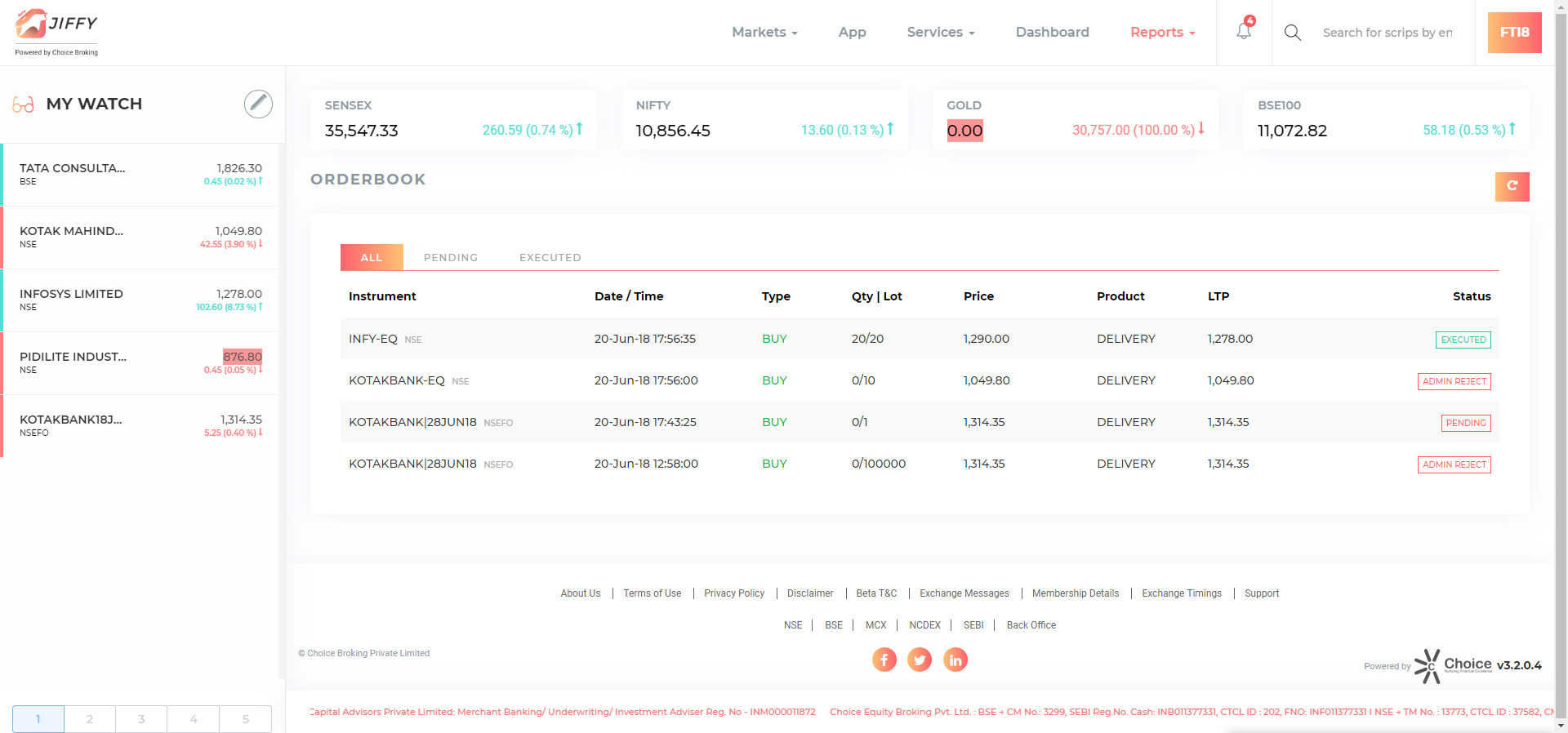Expand the Reports dropdown
Viewport: 1568px width, 733px height.
[x=1163, y=33]
